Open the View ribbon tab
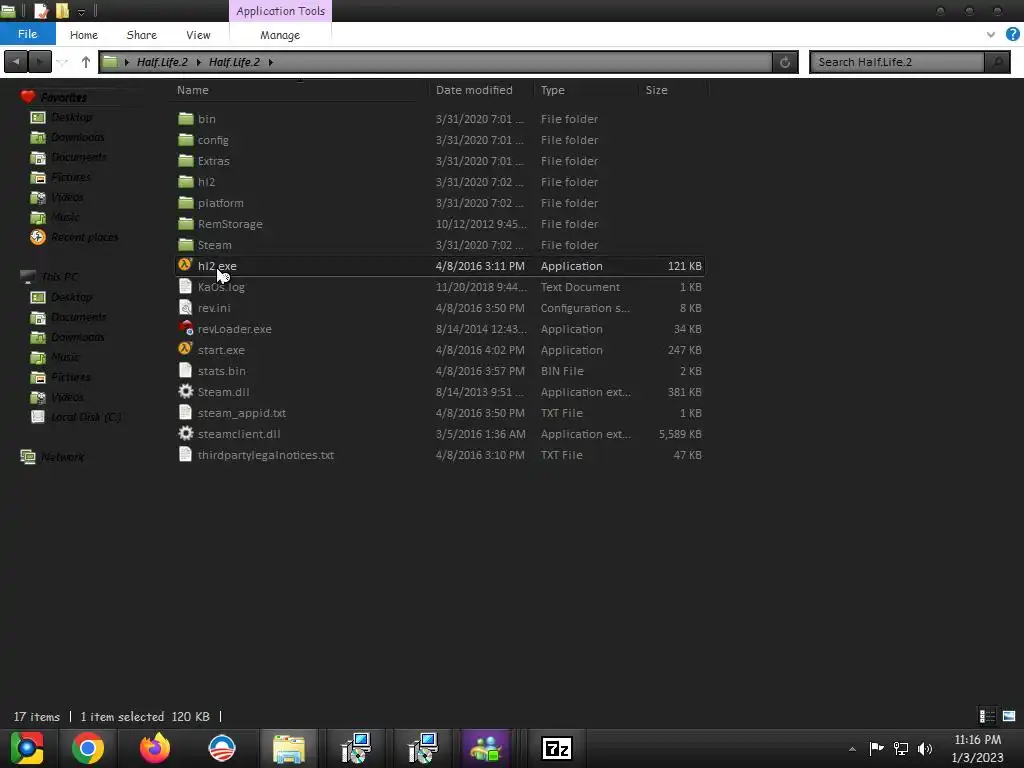The width and height of the screenshot is (1024, 768). tap(198, 35)
